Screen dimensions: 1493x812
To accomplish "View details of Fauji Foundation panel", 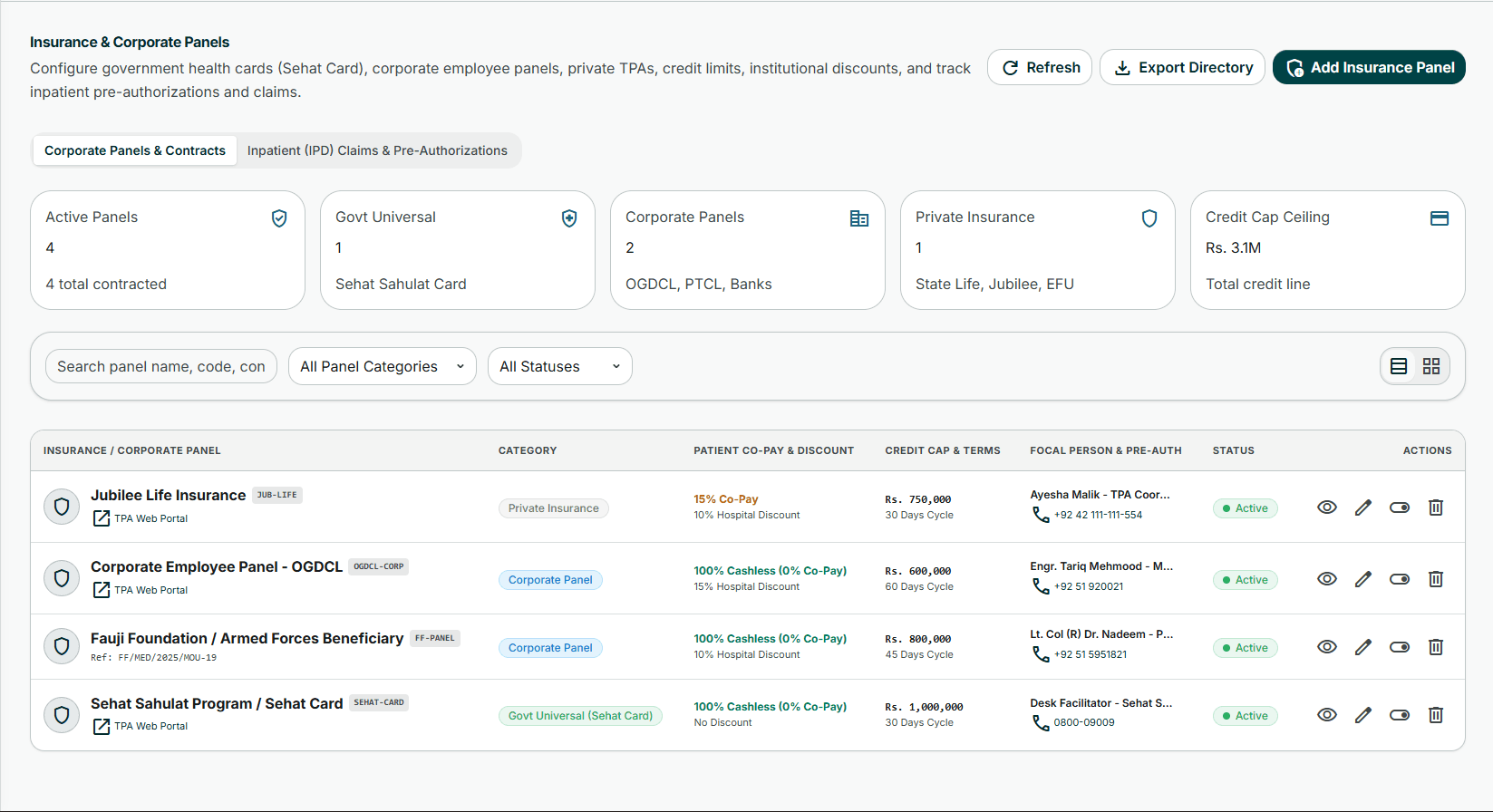I will pos(1327,647).
